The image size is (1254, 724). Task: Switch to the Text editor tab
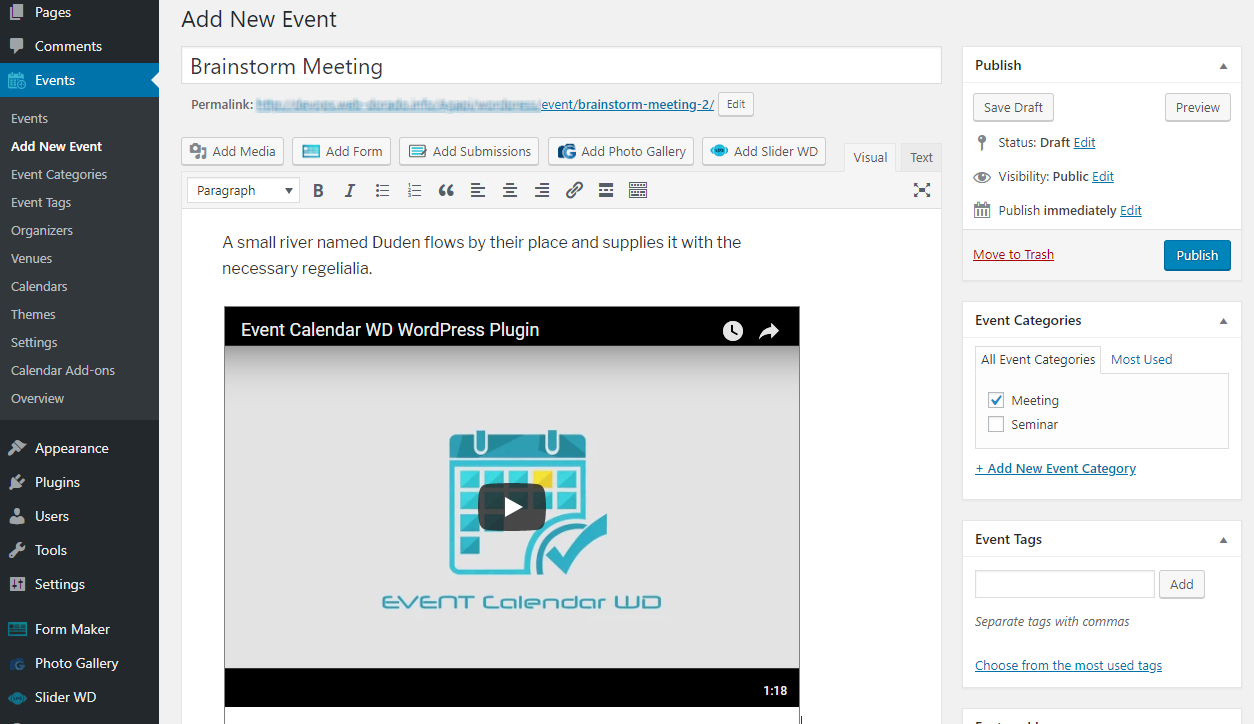point(922,157)
